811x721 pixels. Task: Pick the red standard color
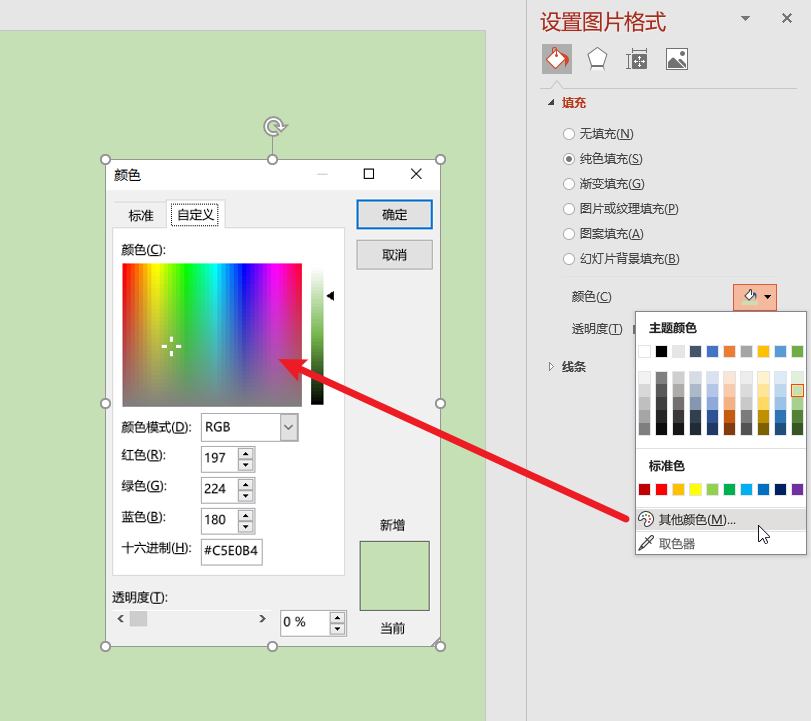(x=662, y=489)
